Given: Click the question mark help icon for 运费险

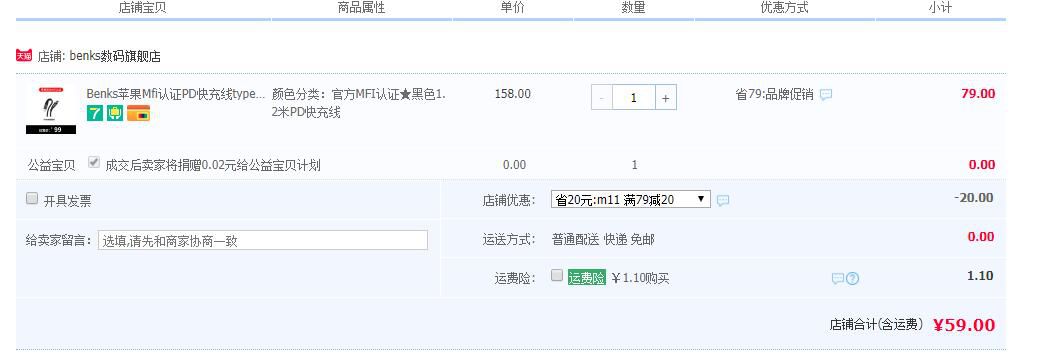Looking at the screenshot, I should [853, 279].
